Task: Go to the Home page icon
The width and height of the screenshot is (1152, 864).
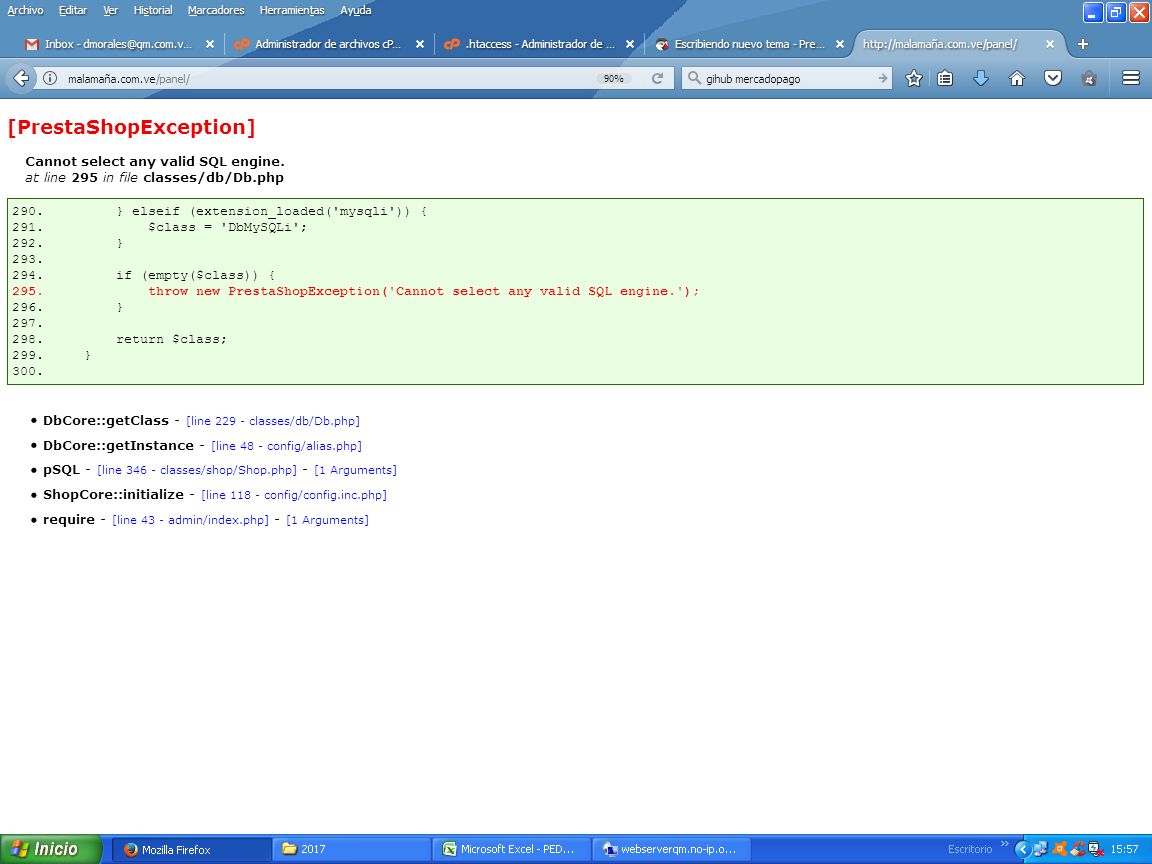Action: (x=1017, y=78)
